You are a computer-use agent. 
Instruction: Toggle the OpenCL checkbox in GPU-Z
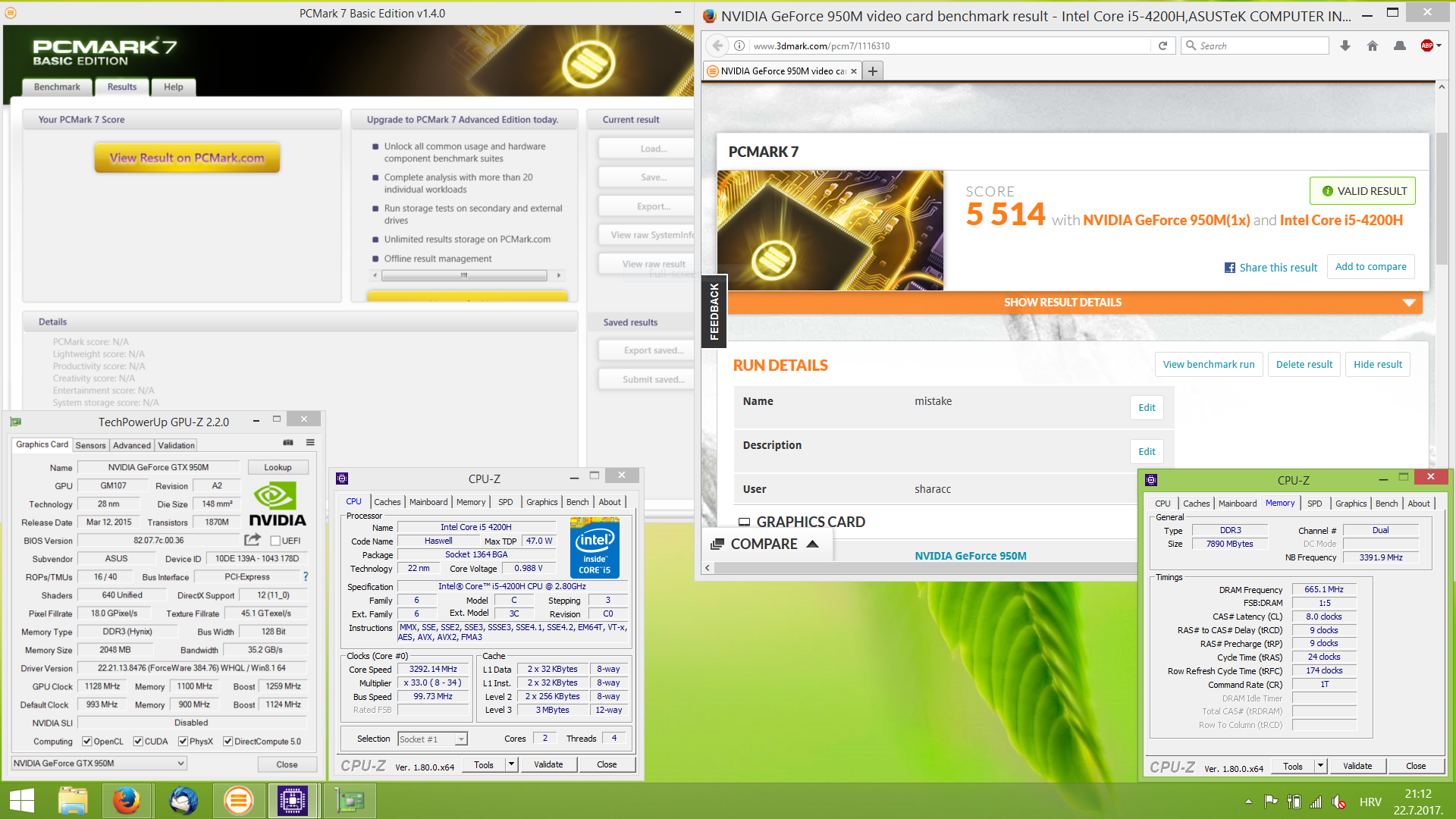point(87,741)
